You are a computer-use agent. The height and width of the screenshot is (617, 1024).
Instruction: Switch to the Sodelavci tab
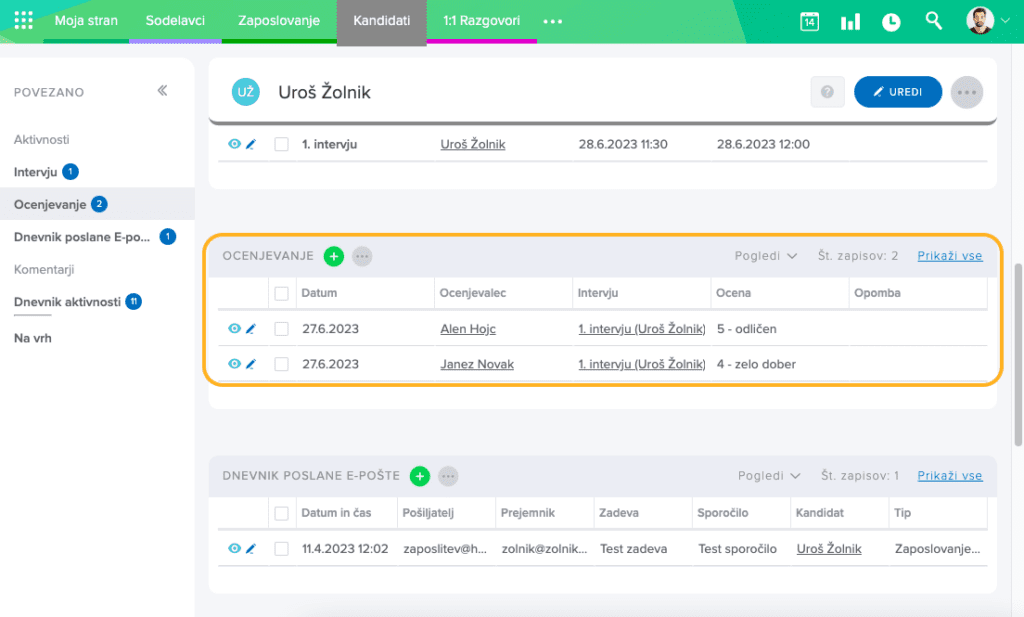tap(175, 21)
